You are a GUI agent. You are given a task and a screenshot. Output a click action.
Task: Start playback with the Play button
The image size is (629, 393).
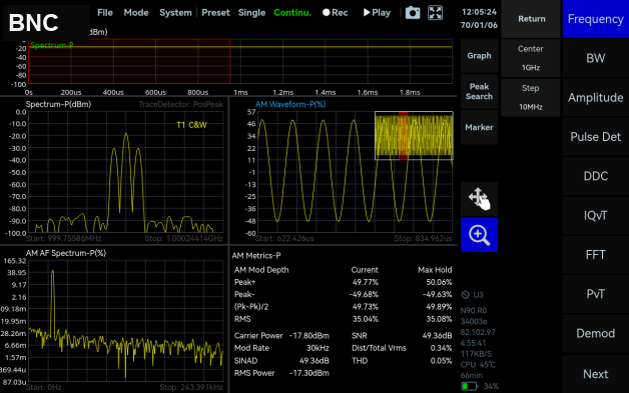tap(377, 13)
